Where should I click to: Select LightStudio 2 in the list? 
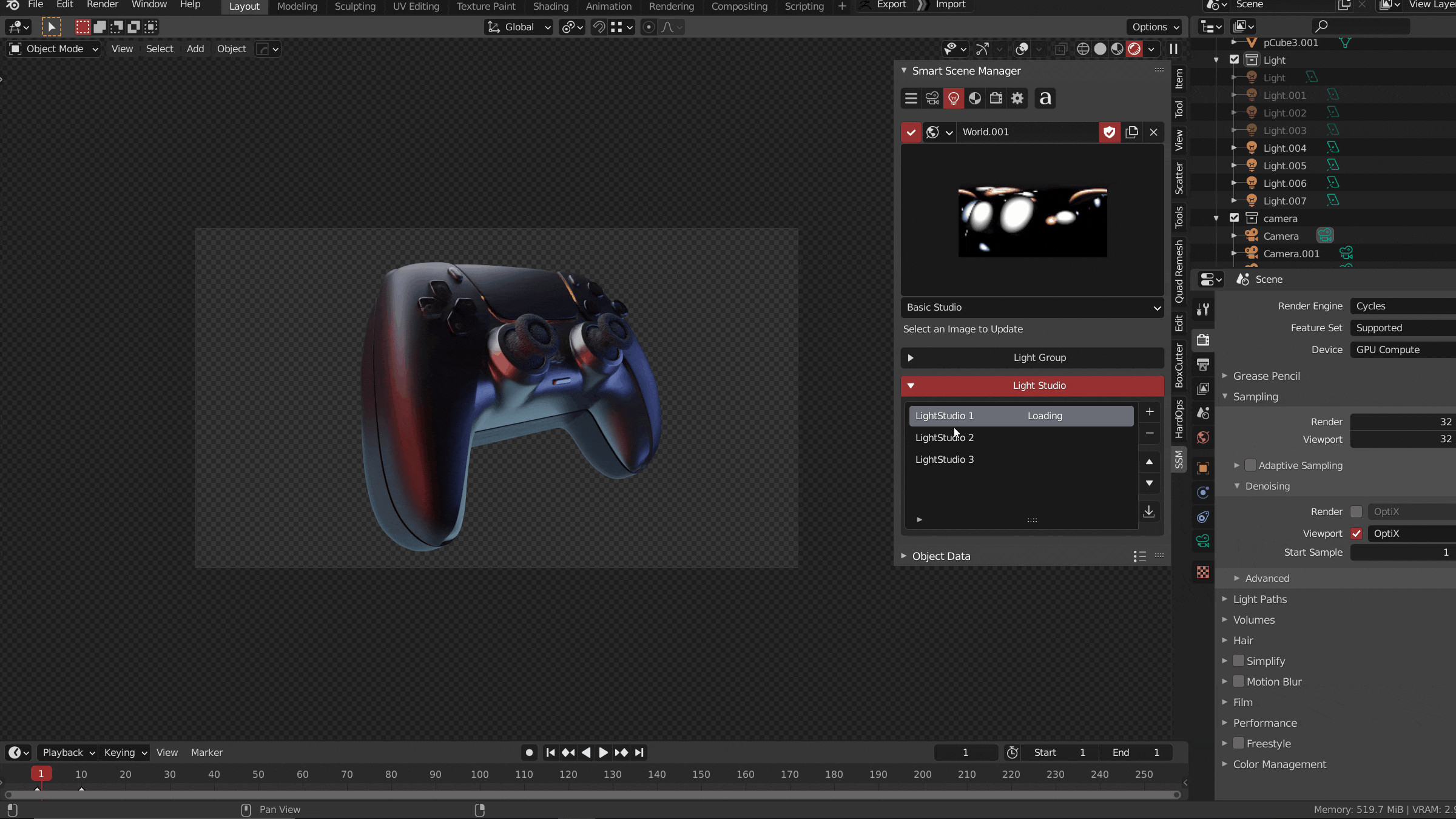point(945,438)
